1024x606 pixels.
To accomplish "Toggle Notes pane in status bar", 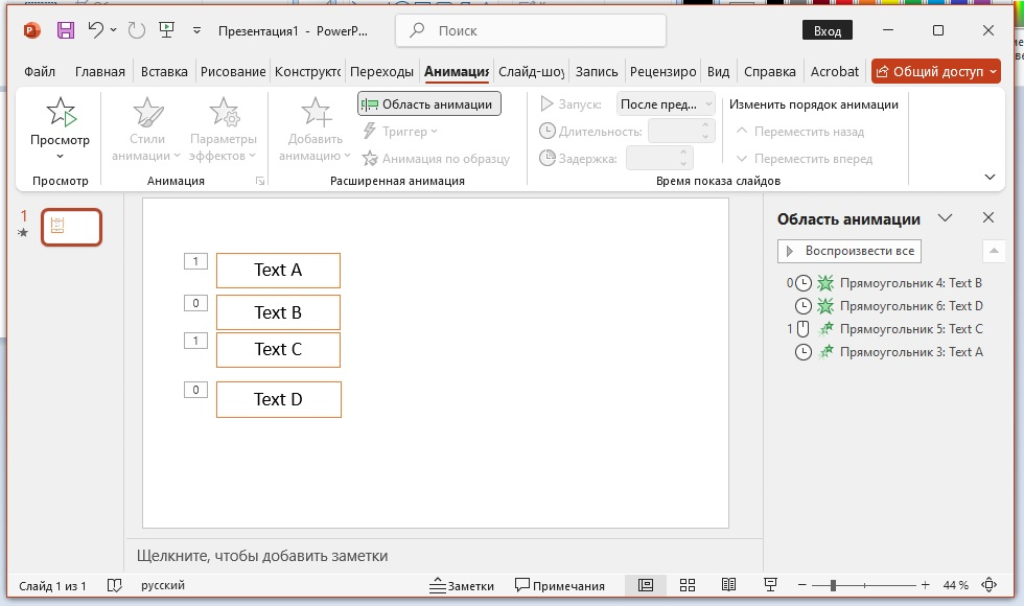I will [x=462, y=585].
